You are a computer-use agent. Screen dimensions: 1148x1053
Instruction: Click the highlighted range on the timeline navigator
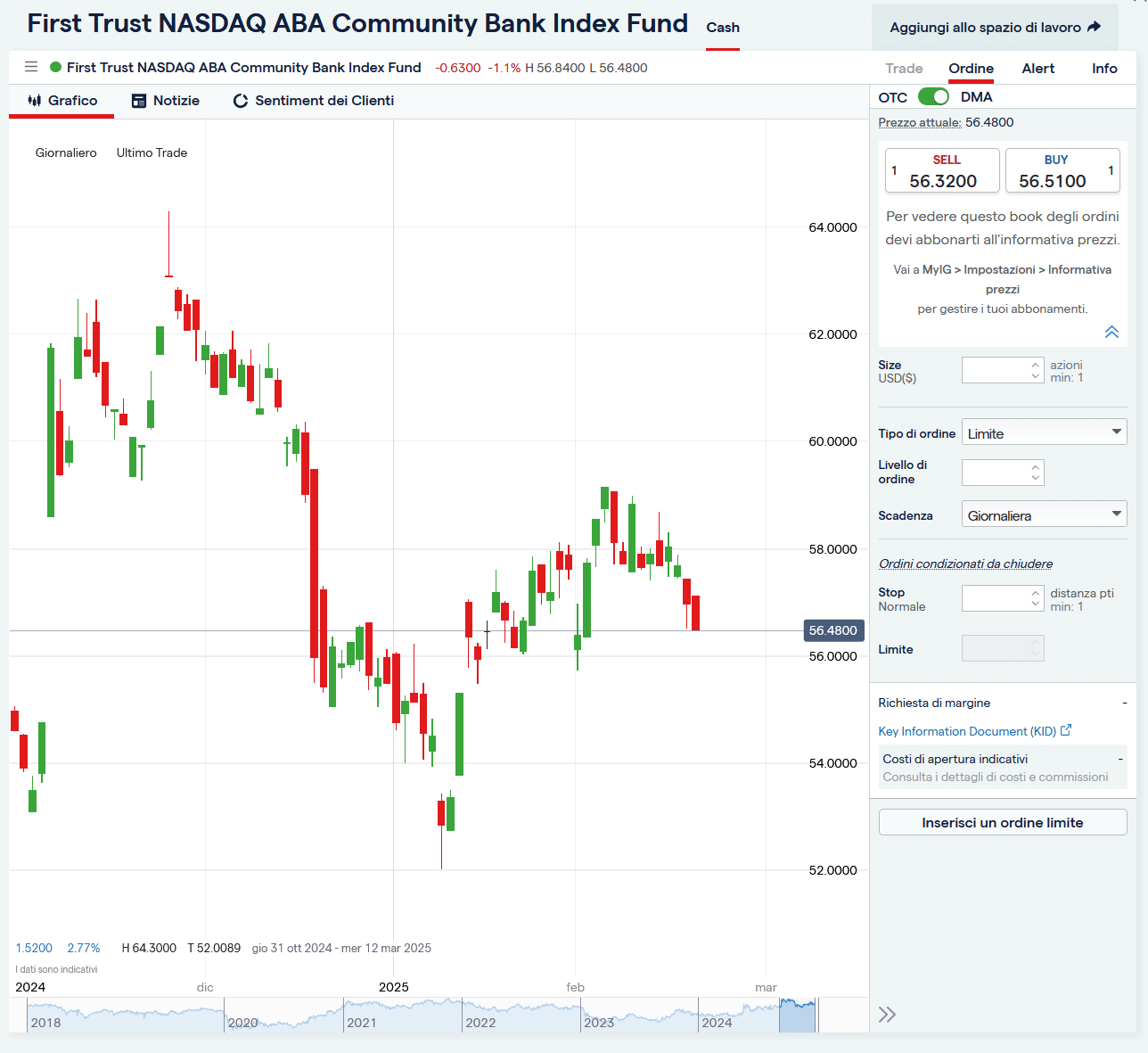click(798, 1016)
